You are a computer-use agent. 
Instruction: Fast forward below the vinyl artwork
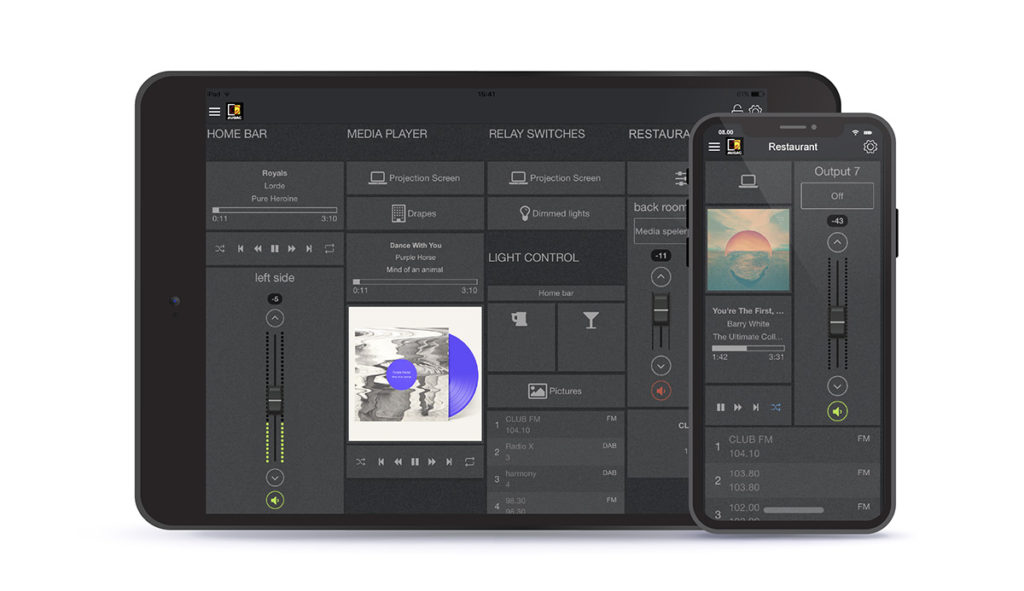(432, 462)
